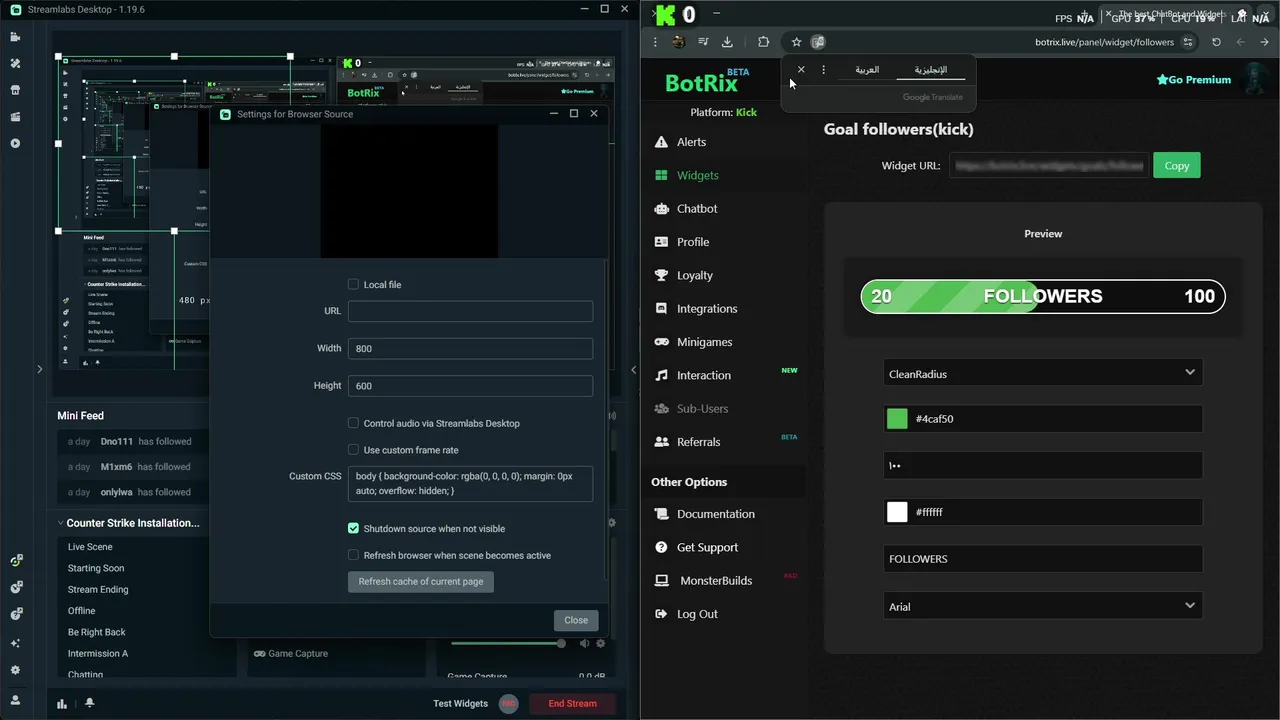Uncheck Shutdown source when not visible

(353, 528)
